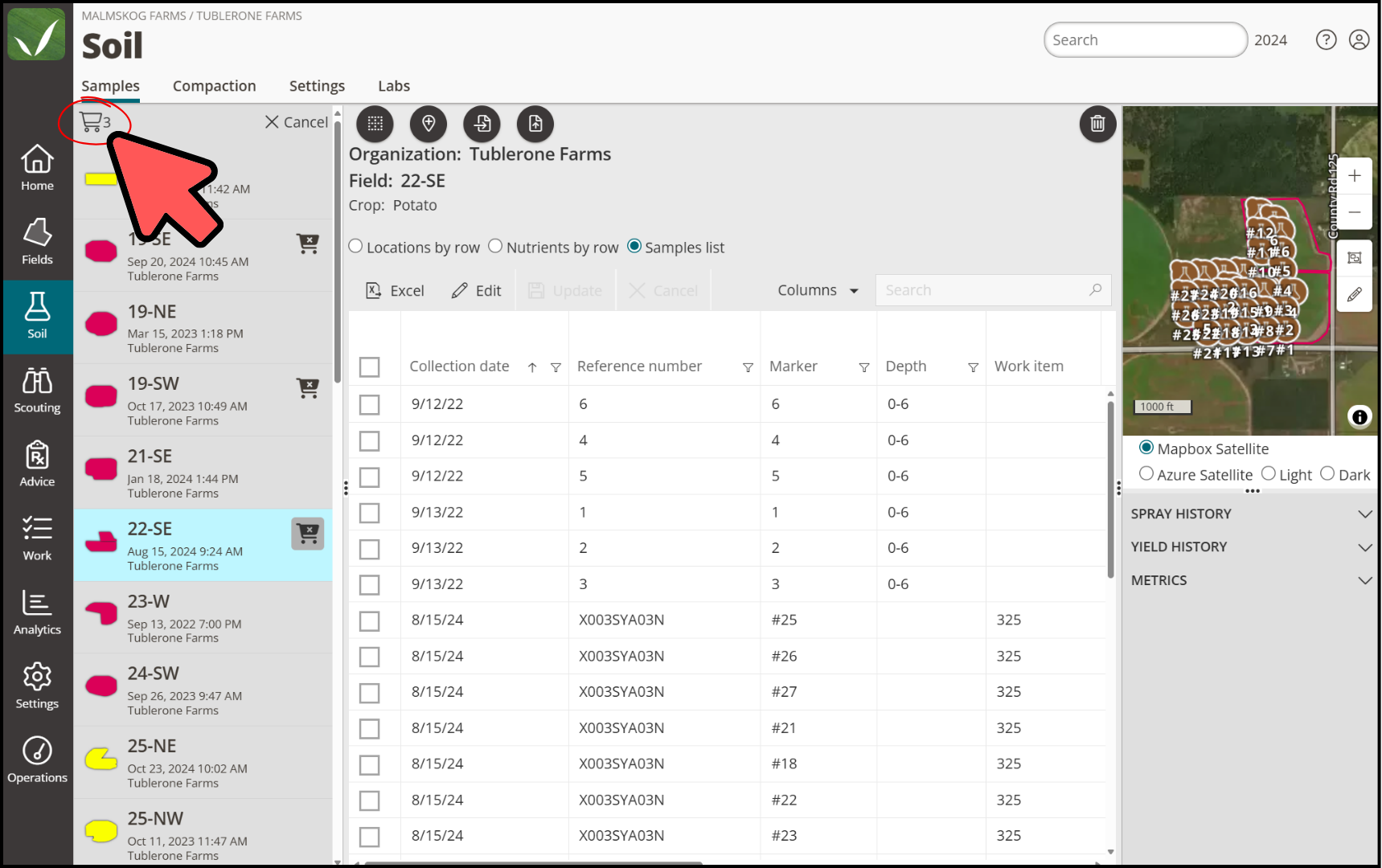Click the export document toolbar icon
1382x868 pixels.
(x=535, y=124)
